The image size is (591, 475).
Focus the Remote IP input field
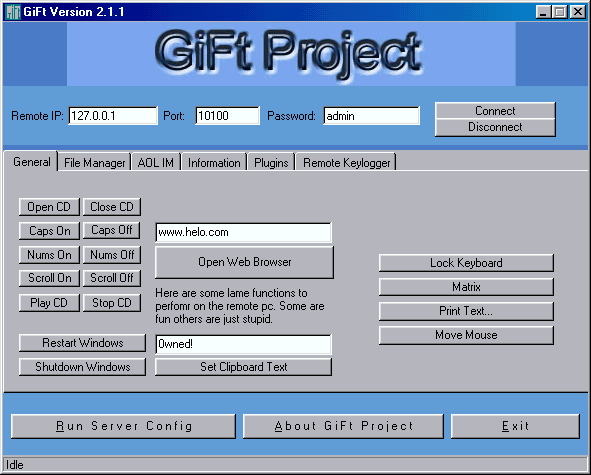click(x=113, y=116)
